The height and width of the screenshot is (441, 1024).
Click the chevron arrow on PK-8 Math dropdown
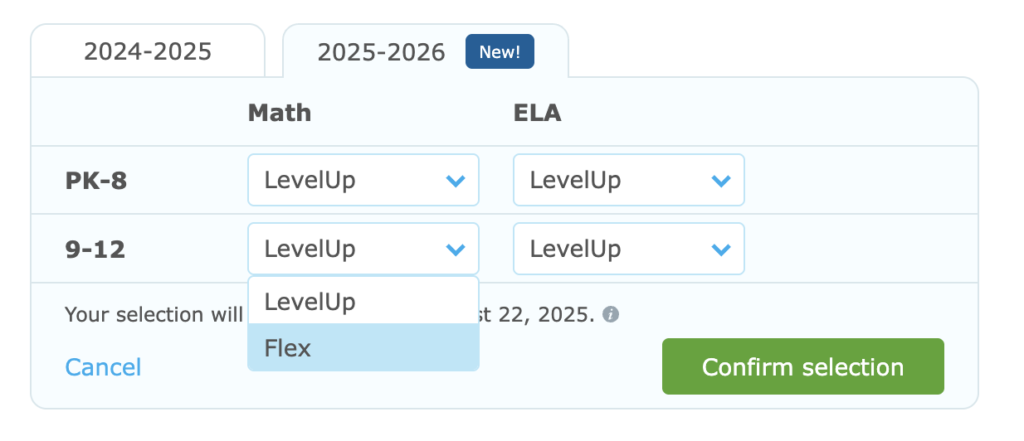455,180
